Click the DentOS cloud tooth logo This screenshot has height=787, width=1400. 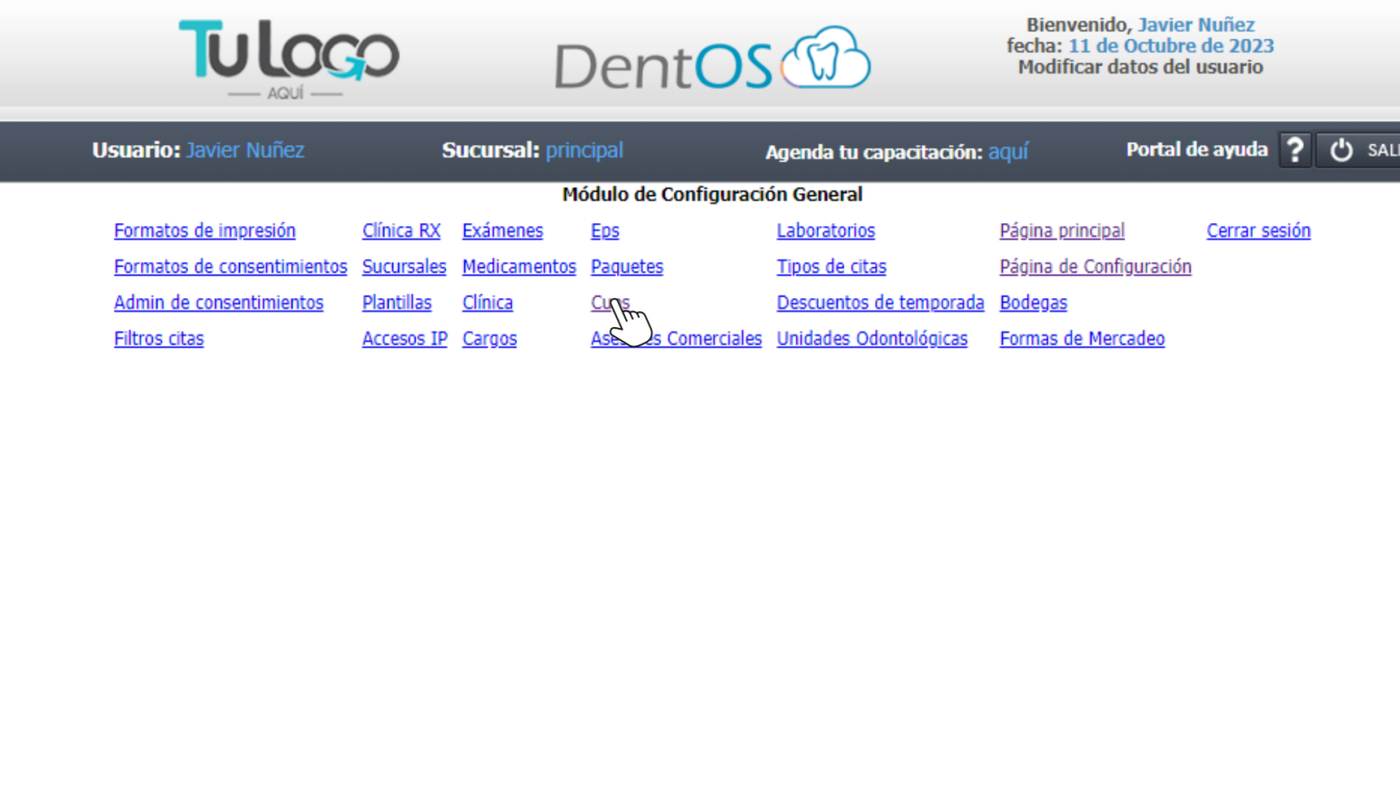[x=712, y=59]
